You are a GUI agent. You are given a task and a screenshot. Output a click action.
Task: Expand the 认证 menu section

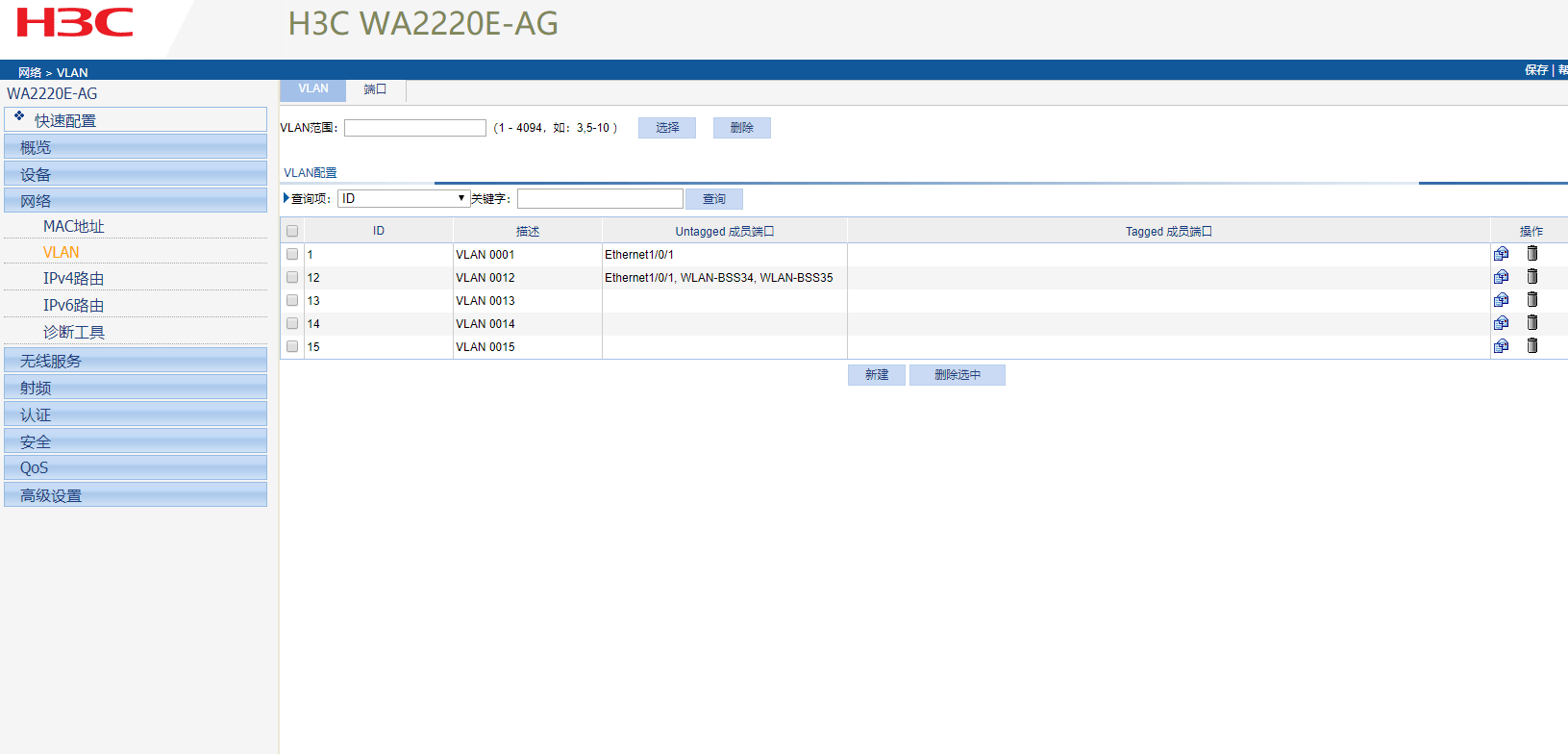click(x=136, y=415)
